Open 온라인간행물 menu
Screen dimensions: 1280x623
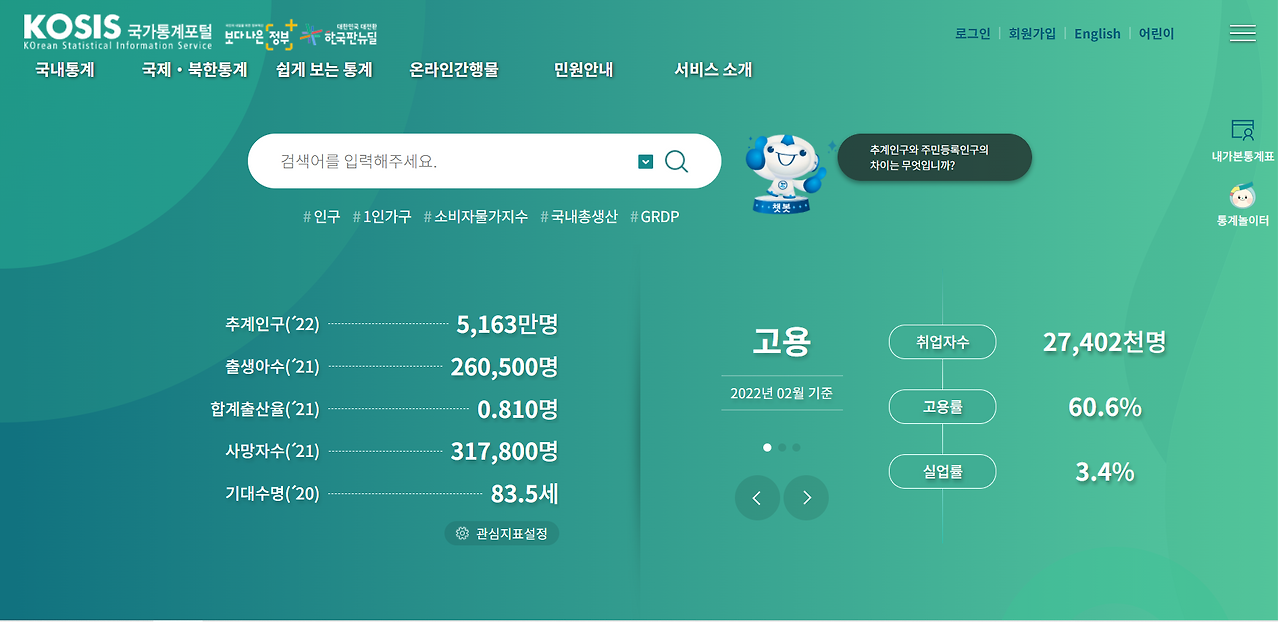point(454,70)
